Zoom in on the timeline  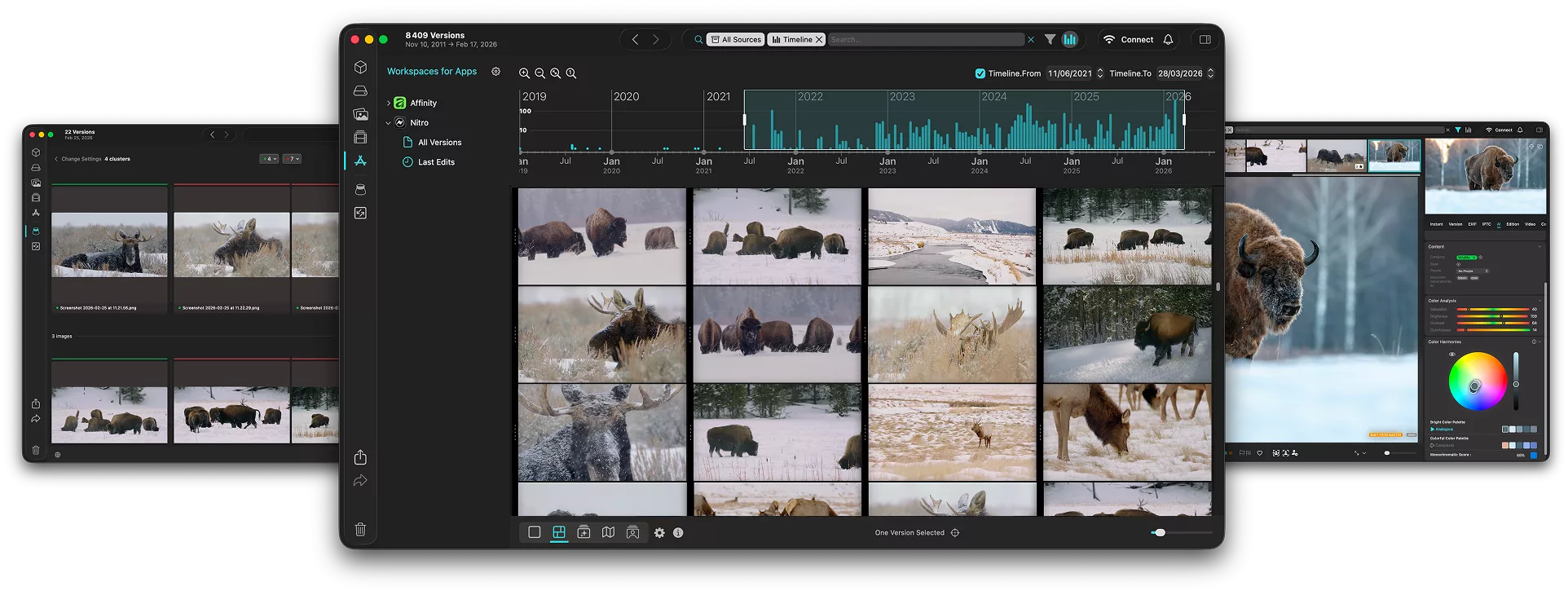[x=524, y=73]
